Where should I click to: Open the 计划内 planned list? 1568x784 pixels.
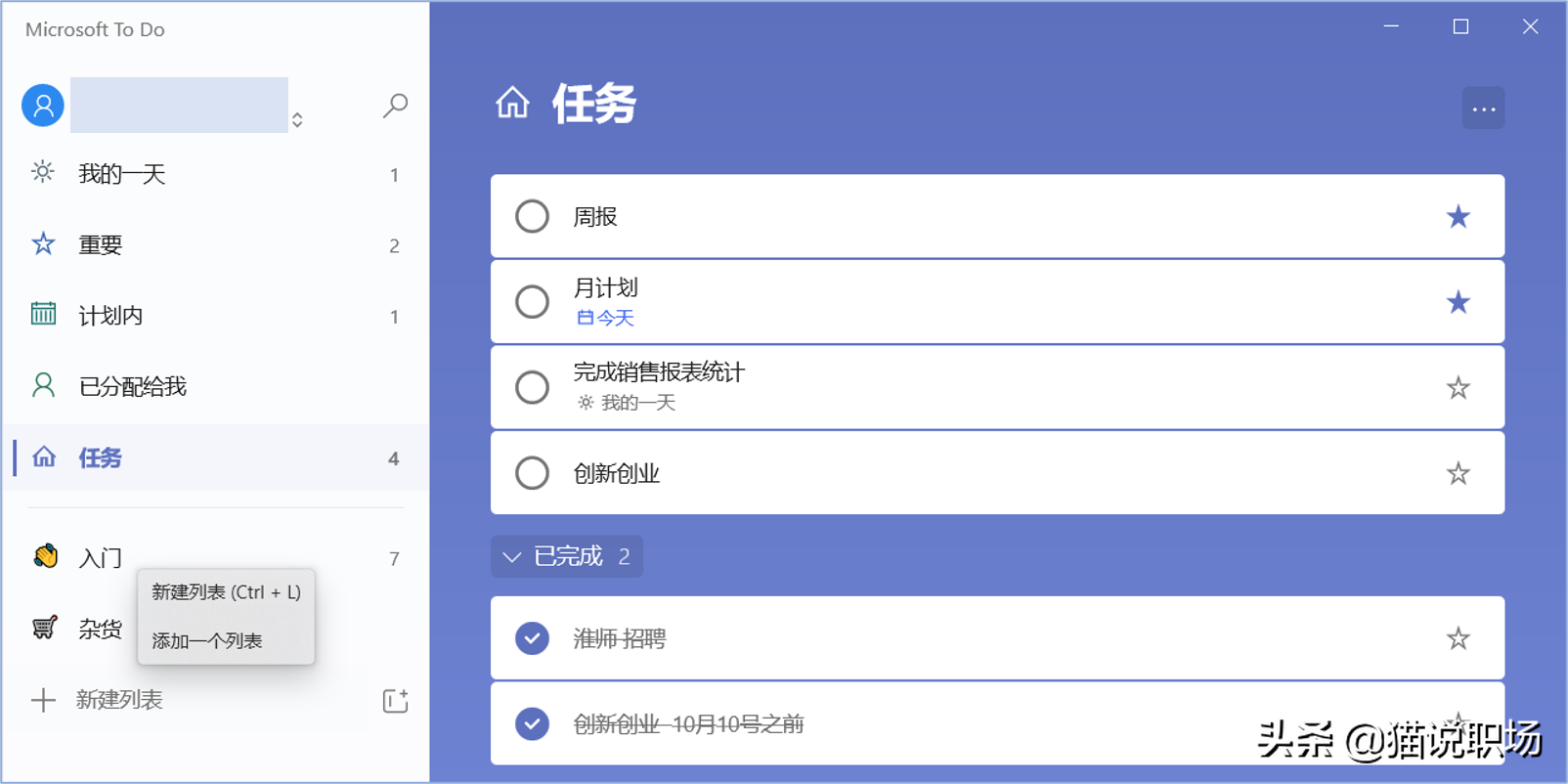coord(110,316)
